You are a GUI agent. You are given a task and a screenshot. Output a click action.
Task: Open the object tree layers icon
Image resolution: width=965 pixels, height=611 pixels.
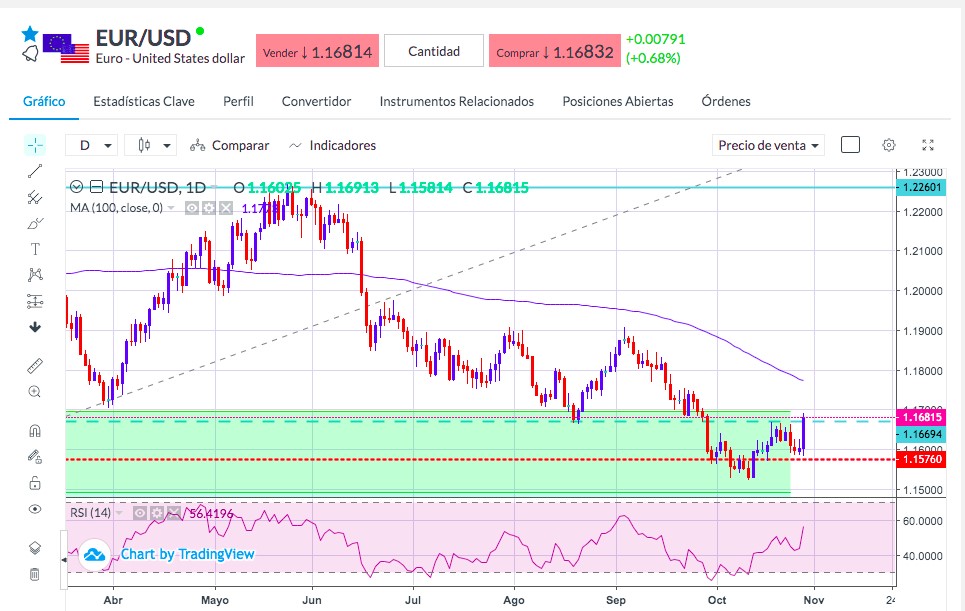(35, 548)
